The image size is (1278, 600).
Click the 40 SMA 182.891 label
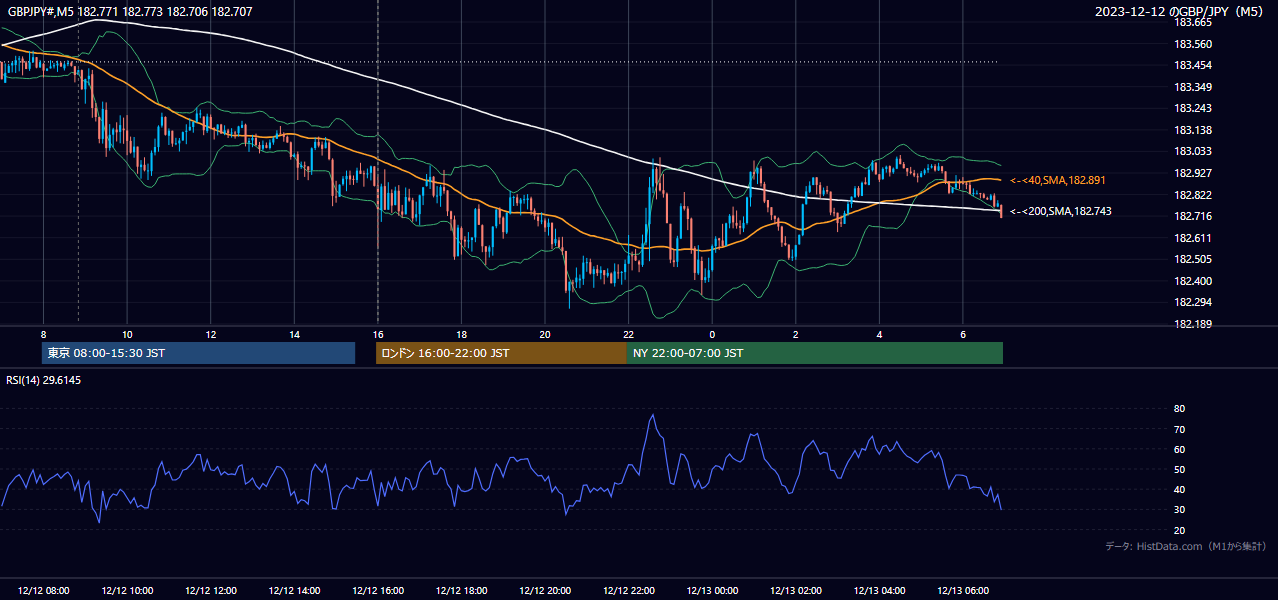1057,180
